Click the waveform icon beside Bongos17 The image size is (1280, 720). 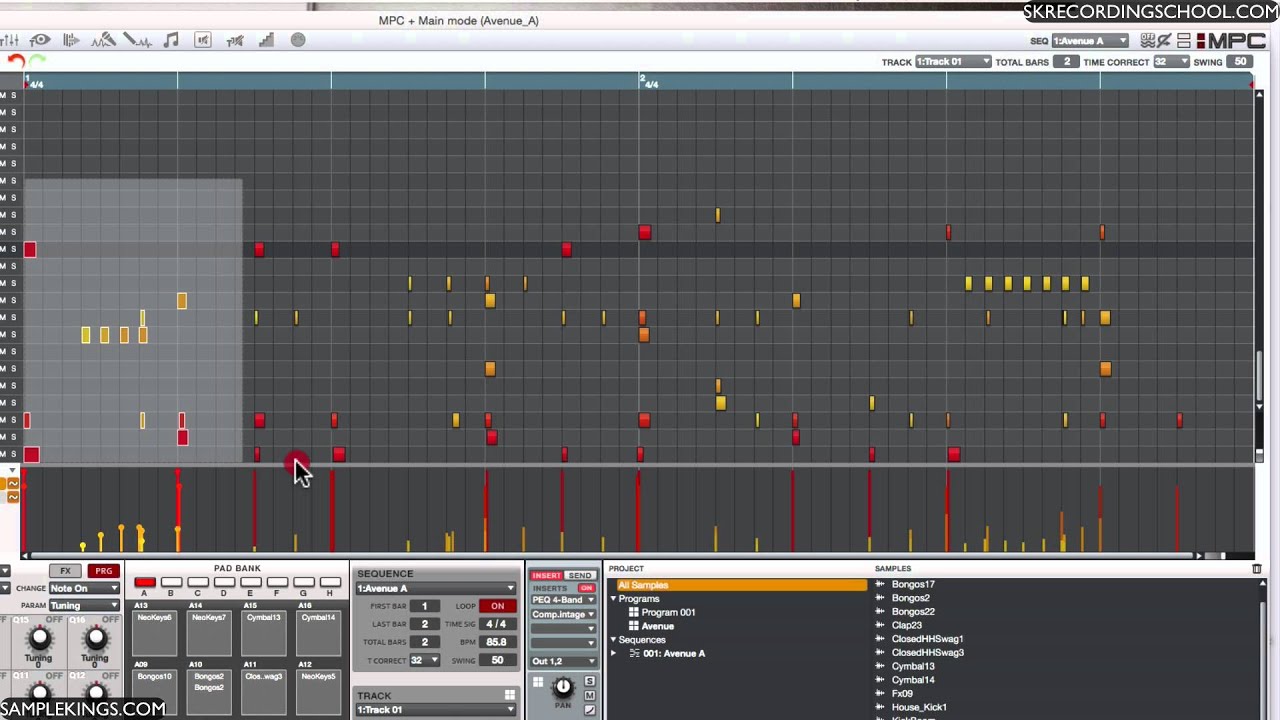coord(881,584)
